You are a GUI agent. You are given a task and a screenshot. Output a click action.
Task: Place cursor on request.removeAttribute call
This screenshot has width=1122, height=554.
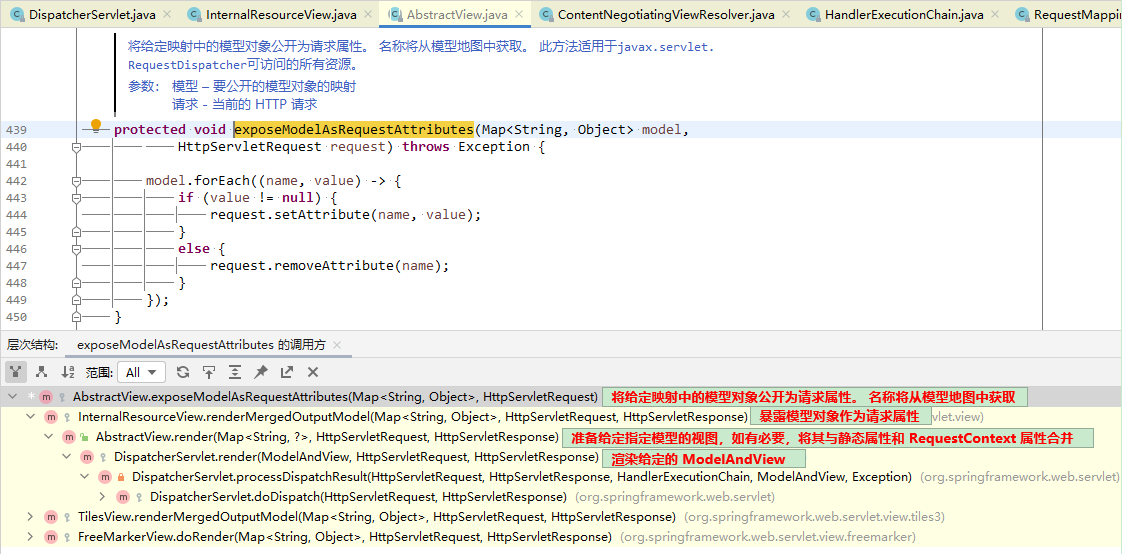click(x=329, y=266)
